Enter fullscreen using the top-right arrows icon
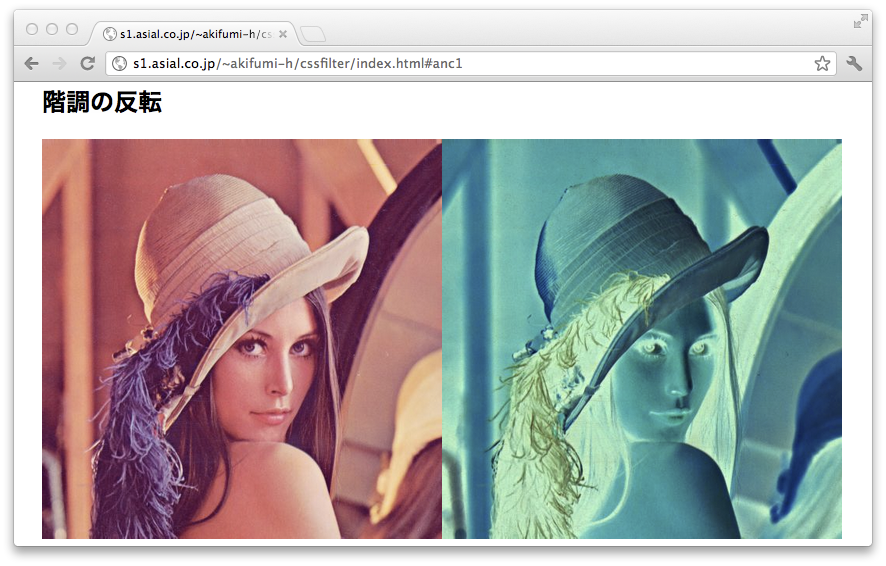 [x=860, y=21]
